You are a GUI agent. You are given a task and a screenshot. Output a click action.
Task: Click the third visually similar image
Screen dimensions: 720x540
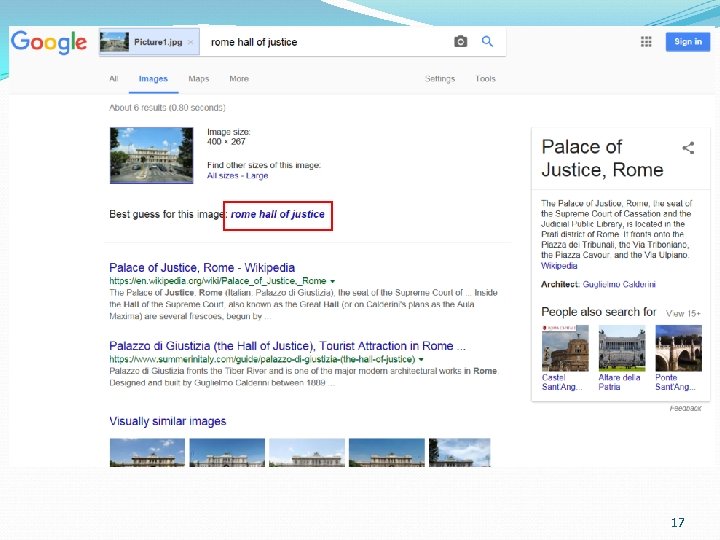[307, 453]
